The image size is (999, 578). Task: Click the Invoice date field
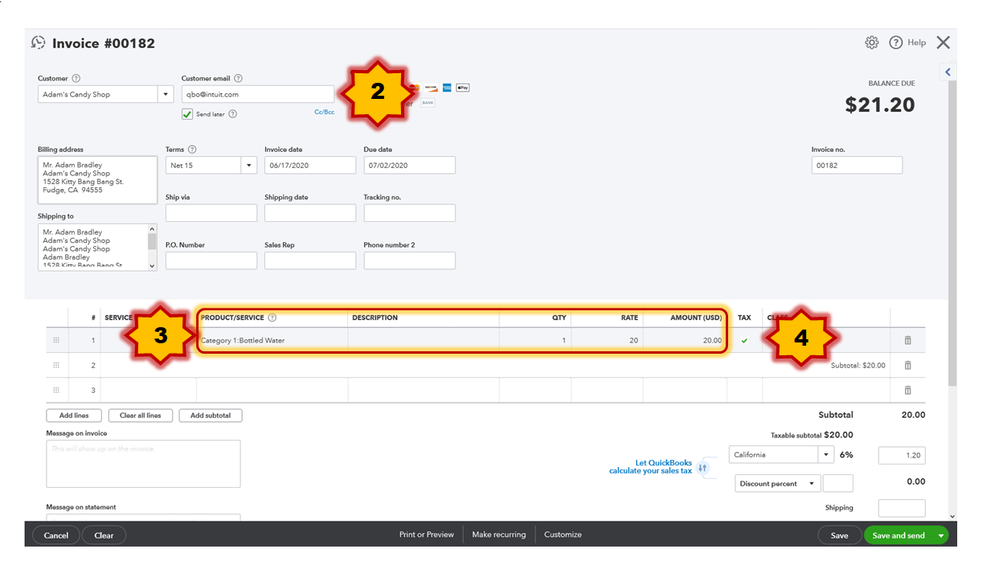point(310,165)
